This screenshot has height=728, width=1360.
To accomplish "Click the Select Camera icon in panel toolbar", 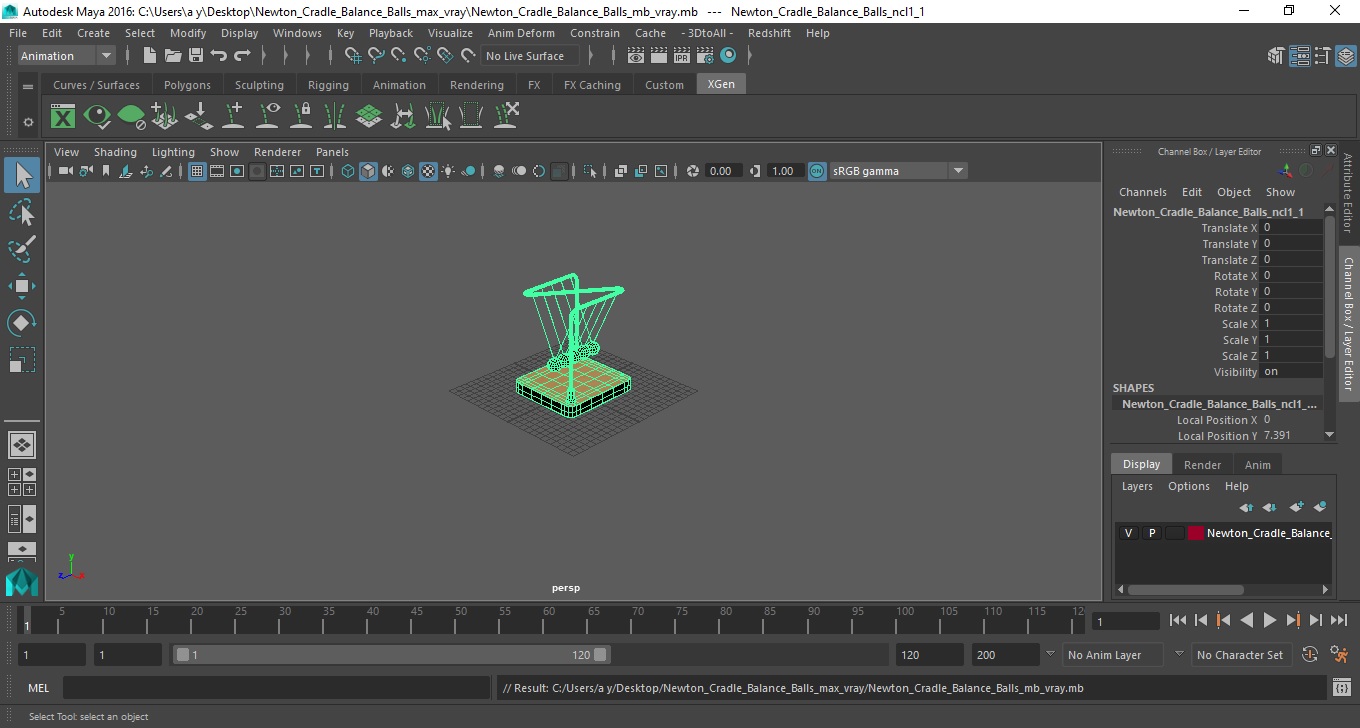I will point(65,171).
